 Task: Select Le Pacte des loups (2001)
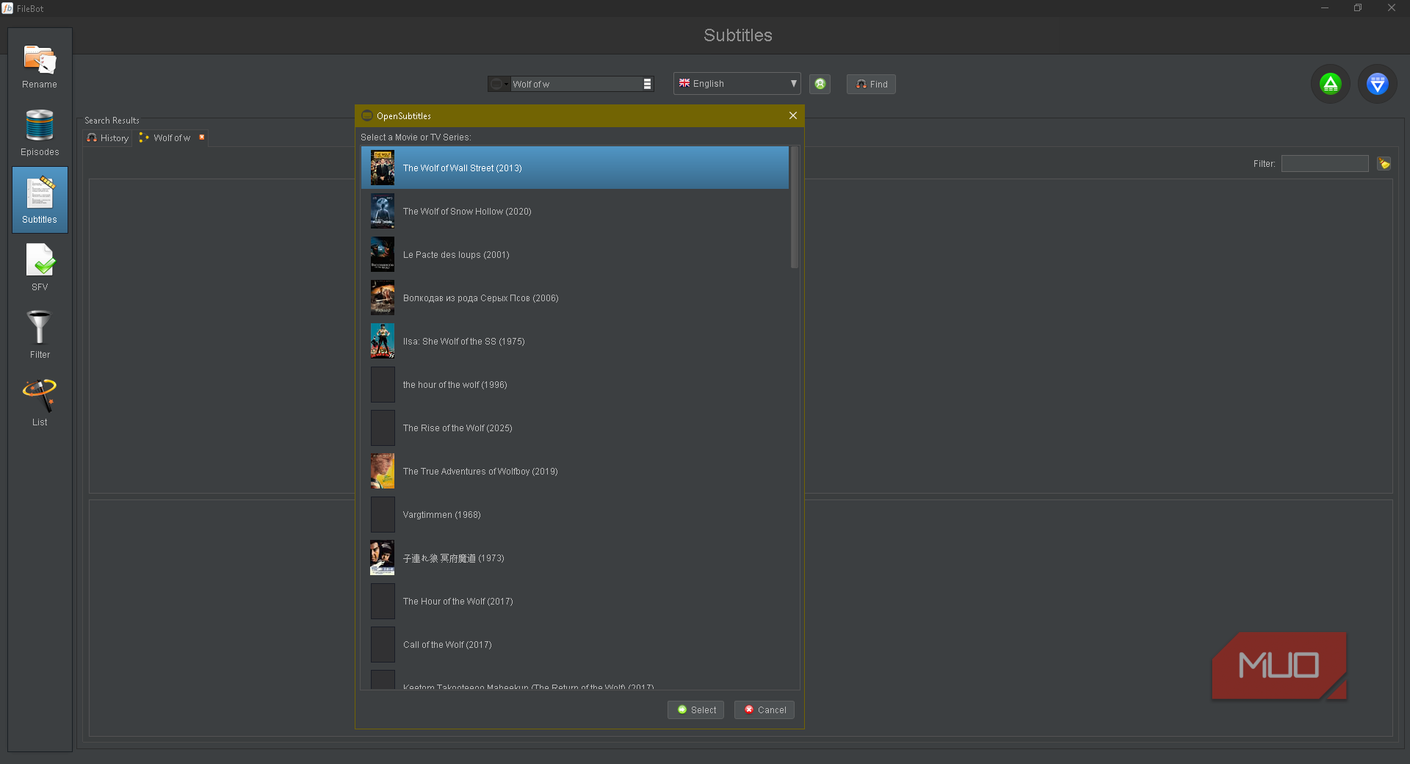coord(575,255)
